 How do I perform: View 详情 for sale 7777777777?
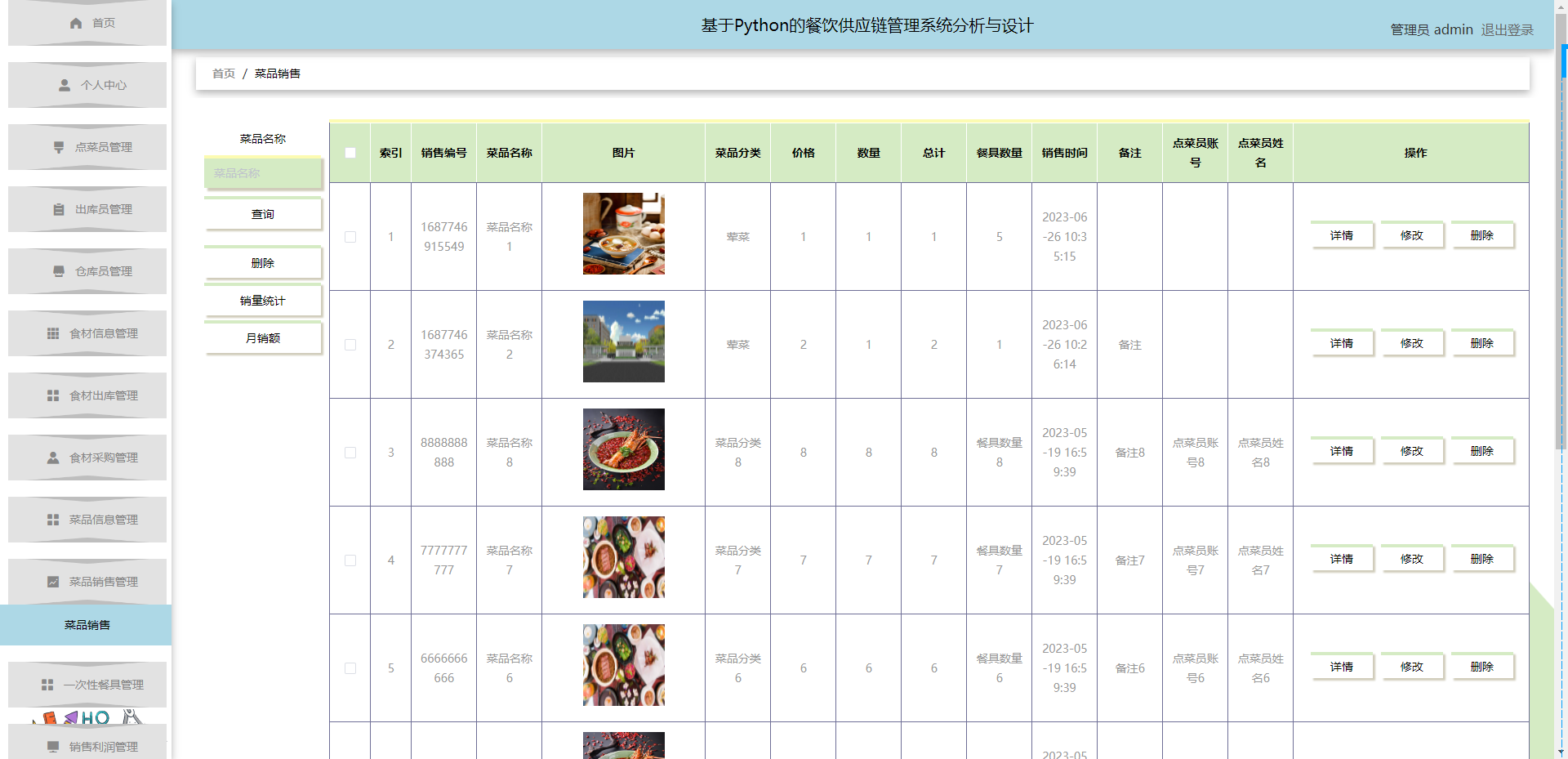click(1342, 559)
